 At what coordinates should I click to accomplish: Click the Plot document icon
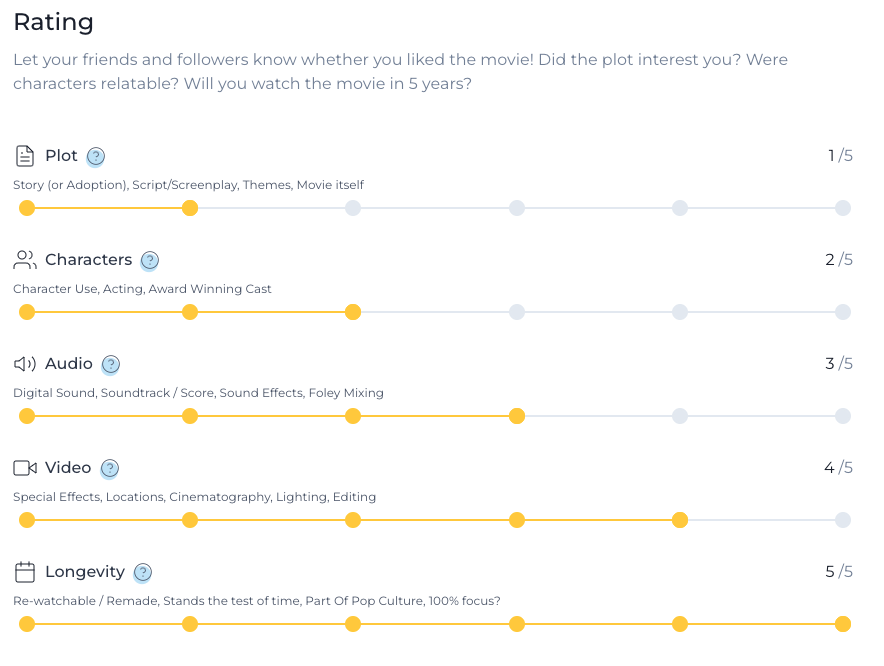tap(25, 156)
